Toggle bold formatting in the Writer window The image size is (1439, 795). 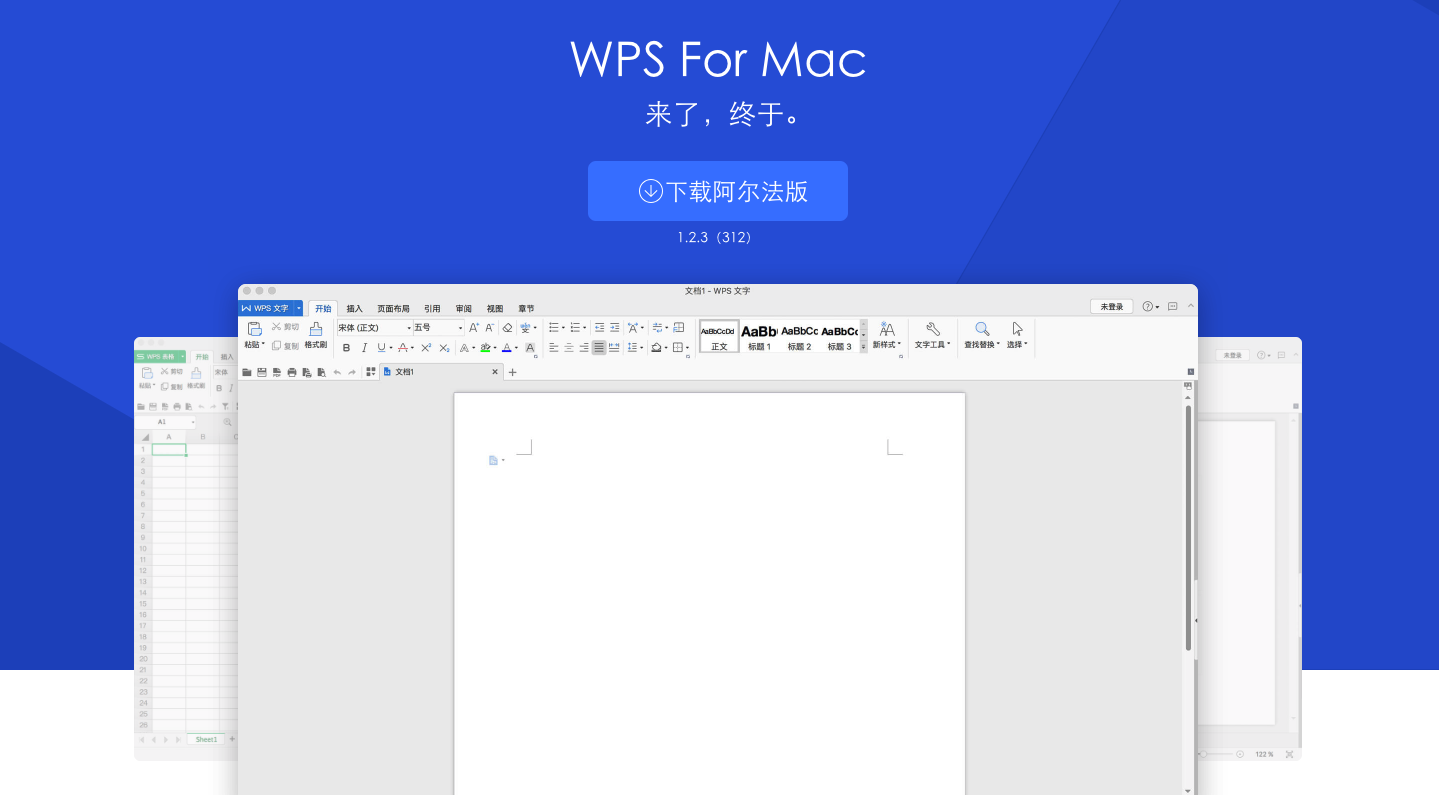click(x=346, y=348)
